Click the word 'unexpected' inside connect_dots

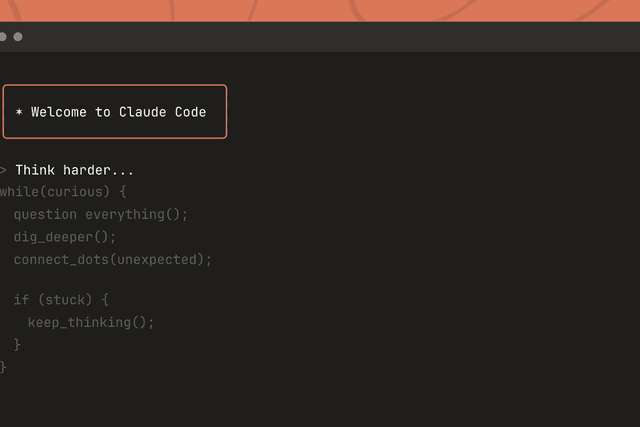point(166,259)
